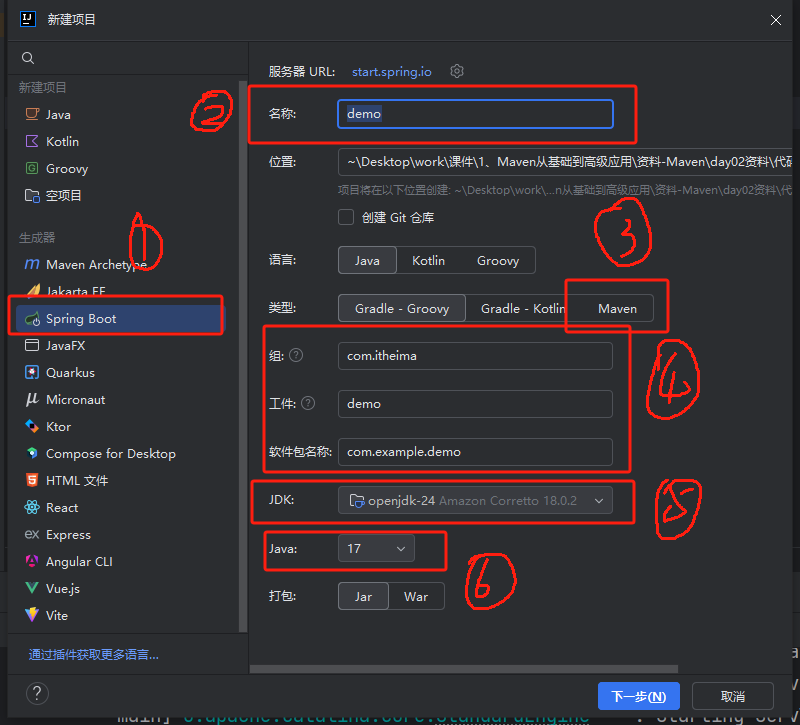Click the HTML5 shield icon
The image size is (800, 725).
coord(32,480)
